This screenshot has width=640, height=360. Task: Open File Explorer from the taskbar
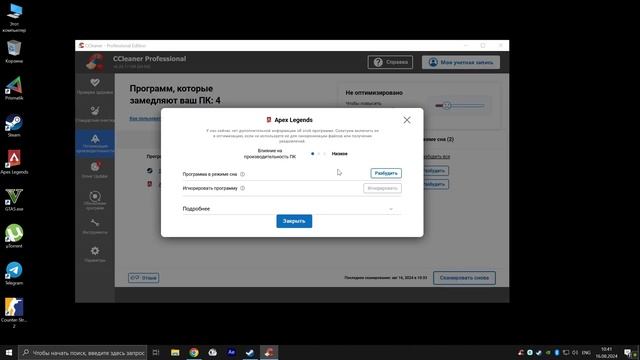tap(175, 352)
